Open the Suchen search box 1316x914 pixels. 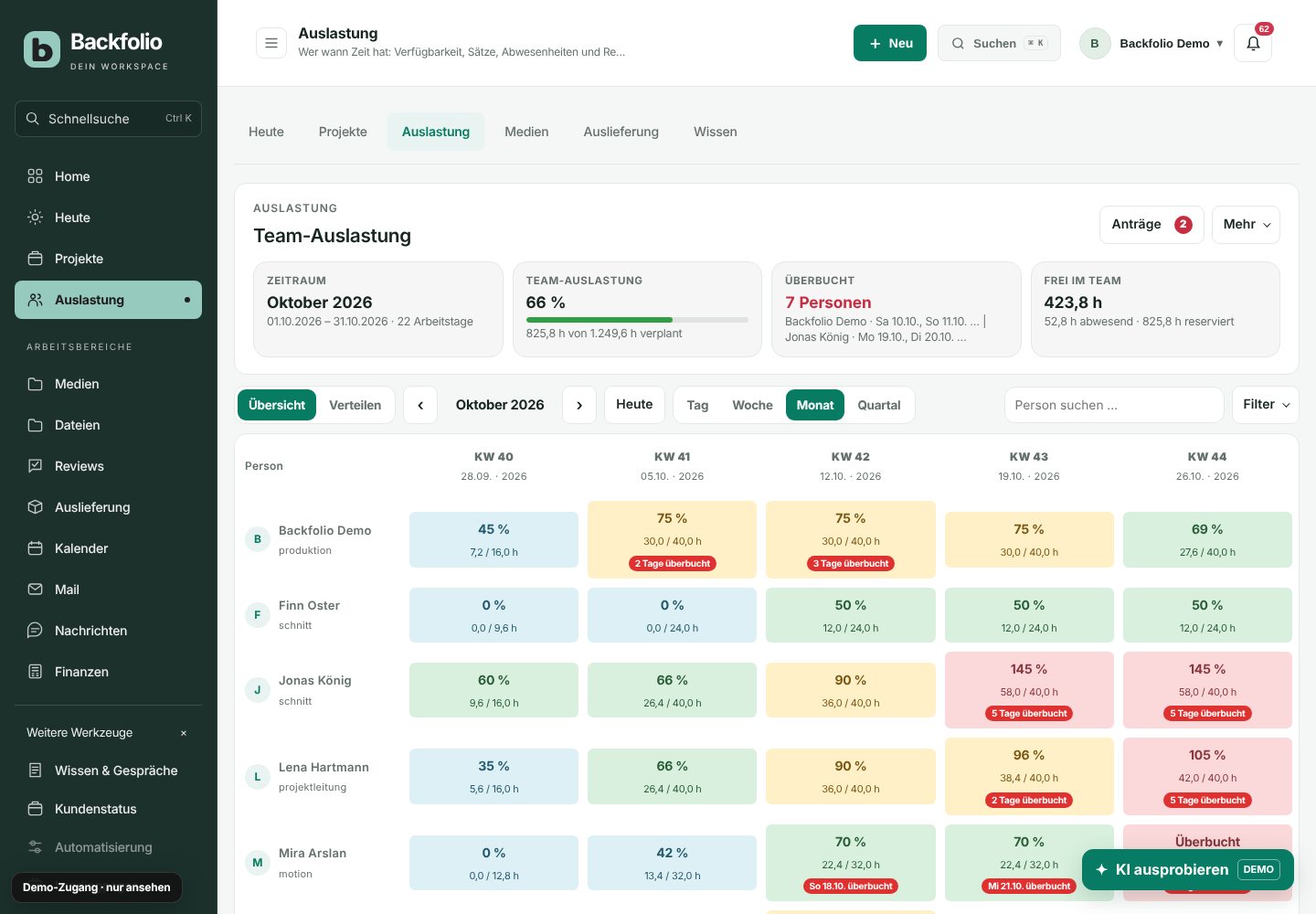point(999,43)
